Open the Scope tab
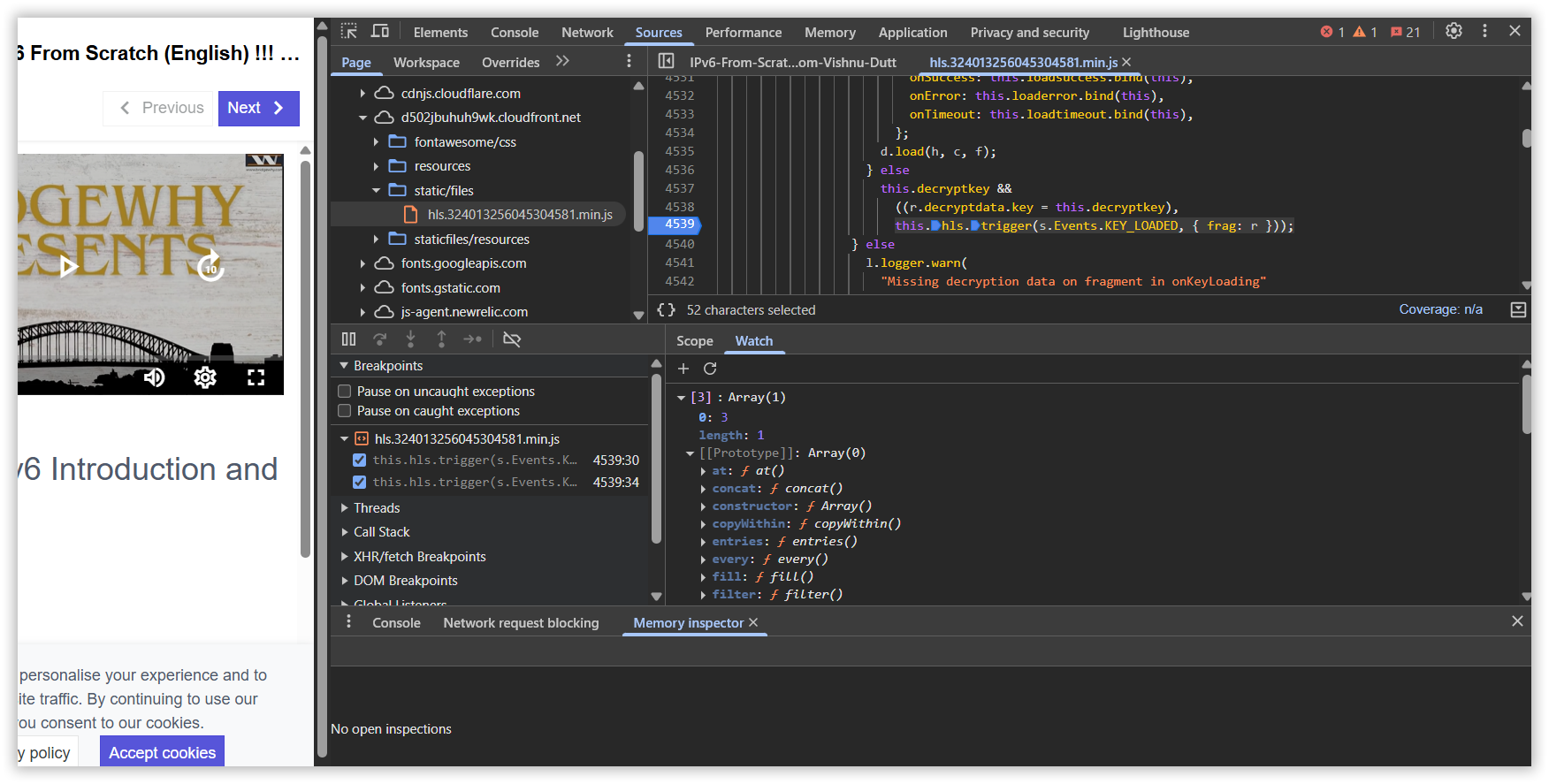 tap(694, 341)
